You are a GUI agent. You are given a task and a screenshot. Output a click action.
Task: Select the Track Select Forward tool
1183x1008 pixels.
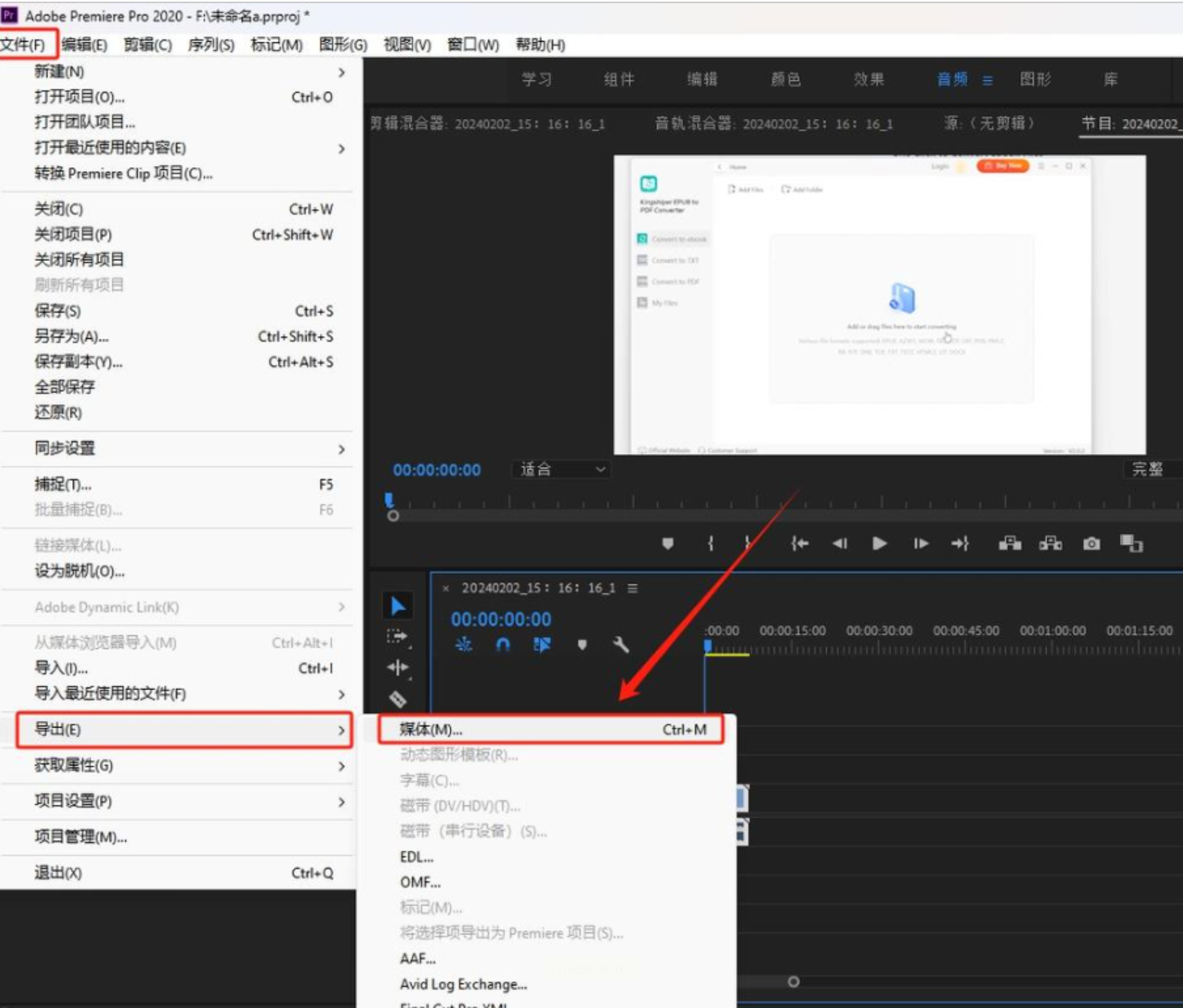coord(397,636)
